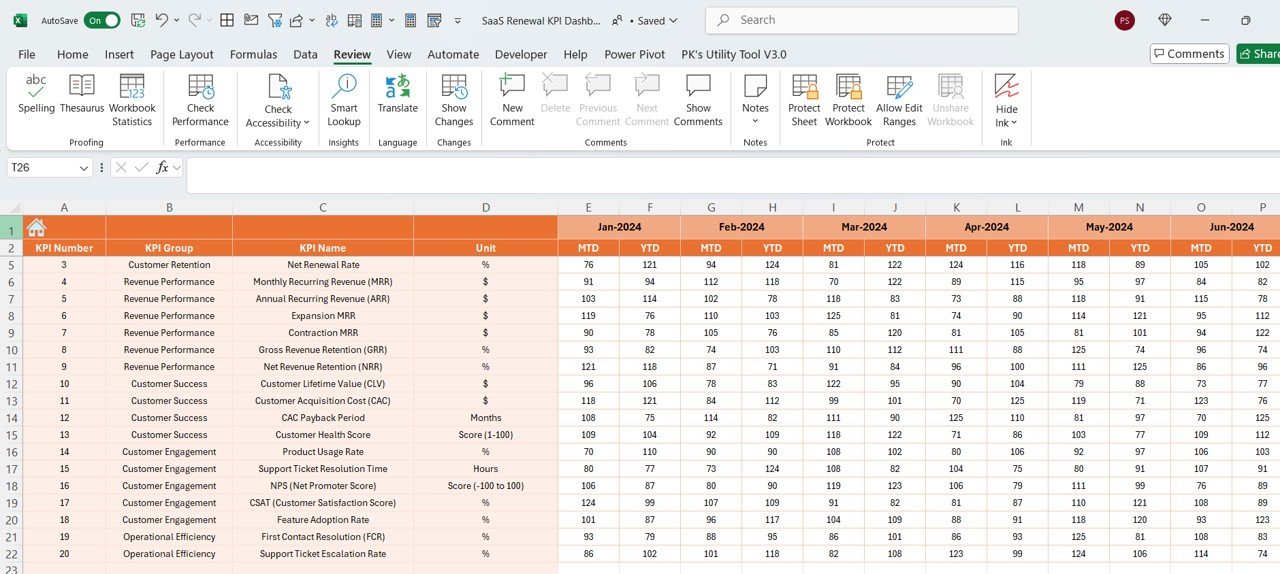The width and height of the screenshot is (1280, 574).
Task: Expand the Hide Ink dropdown arrow
Action: click(1014, 123)
